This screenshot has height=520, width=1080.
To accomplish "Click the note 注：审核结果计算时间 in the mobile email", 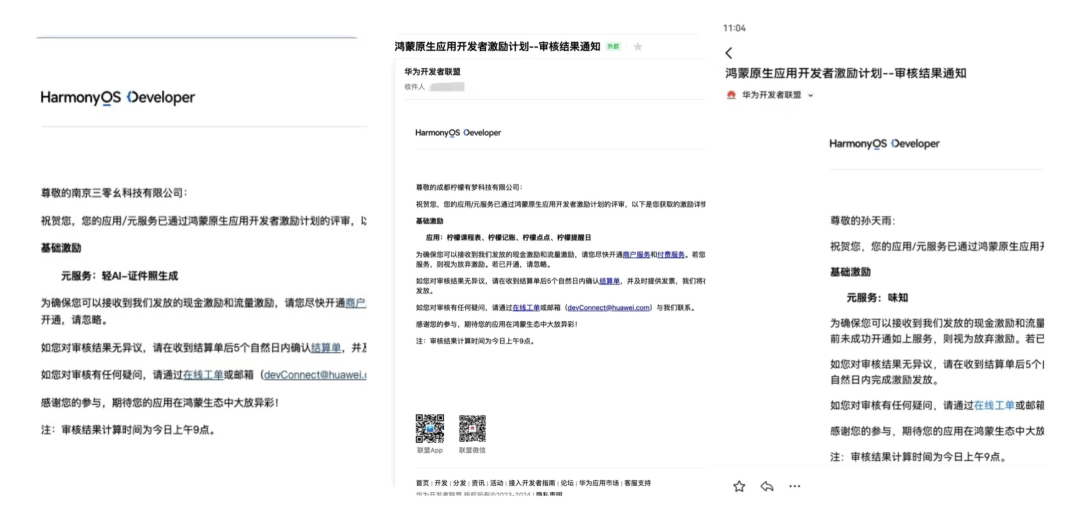I will point(917,457).
